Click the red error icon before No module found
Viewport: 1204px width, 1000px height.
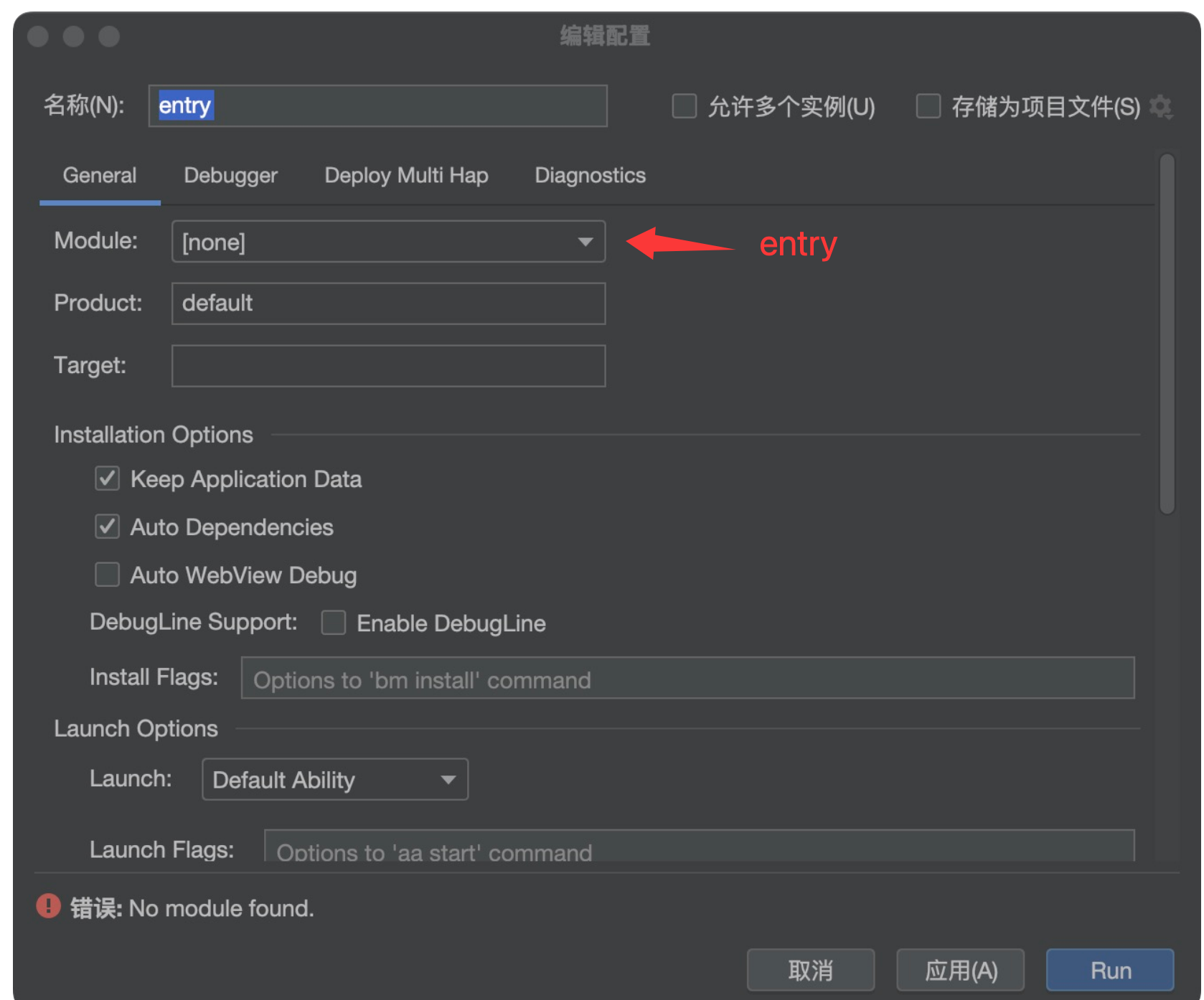coord(49,906)
